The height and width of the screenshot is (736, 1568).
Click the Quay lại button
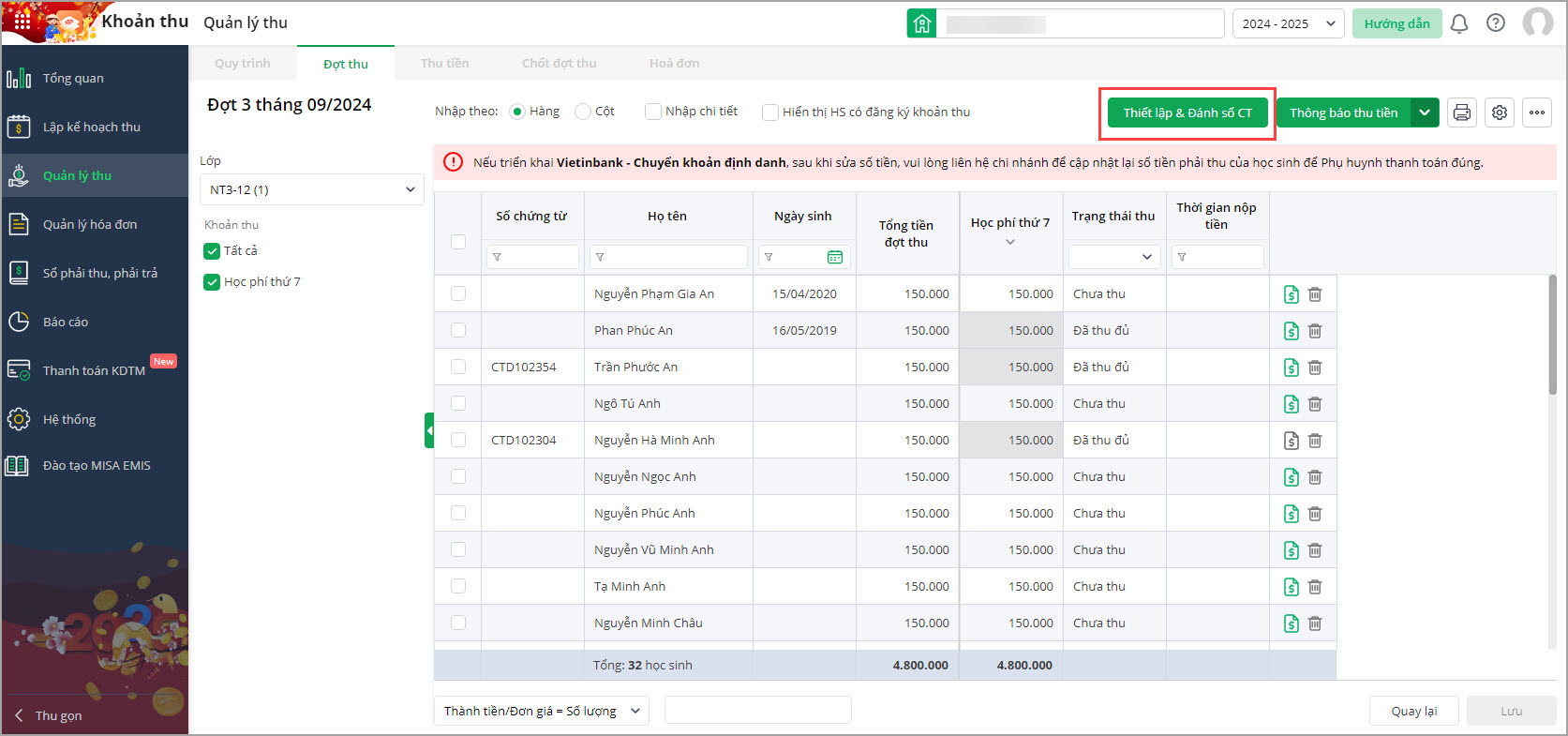[x=1414, y=711]
